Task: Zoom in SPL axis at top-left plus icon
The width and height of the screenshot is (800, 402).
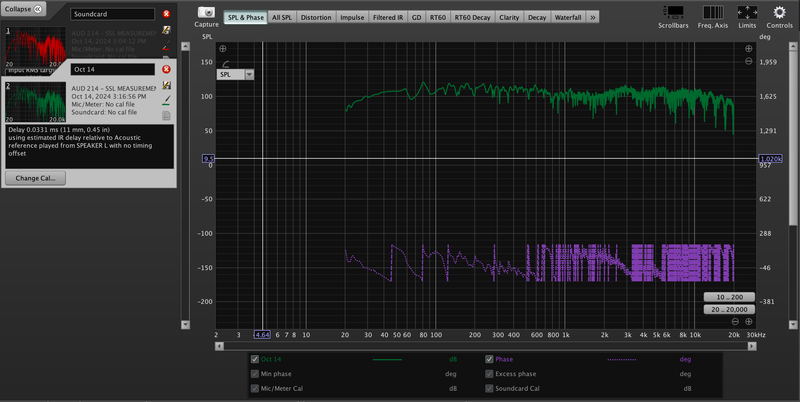Action: 223,48
